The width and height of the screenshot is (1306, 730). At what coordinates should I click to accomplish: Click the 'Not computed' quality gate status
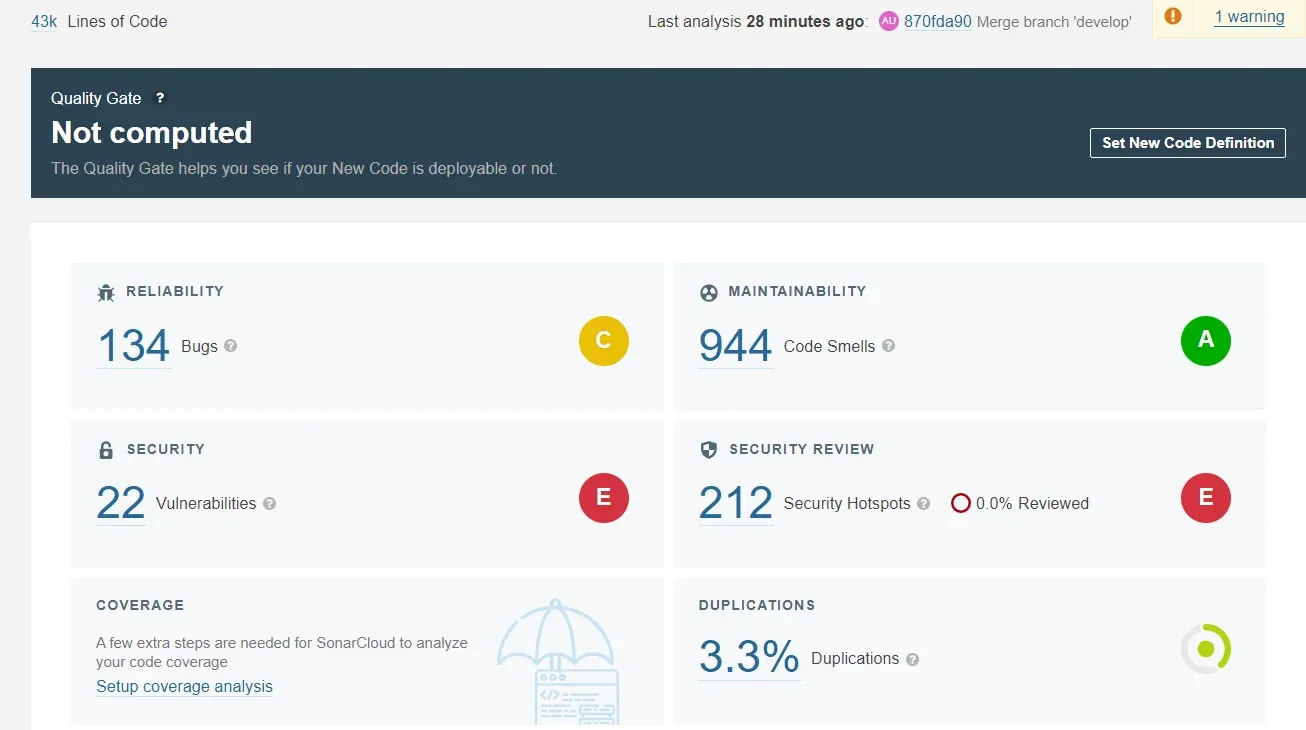(152, 132)
